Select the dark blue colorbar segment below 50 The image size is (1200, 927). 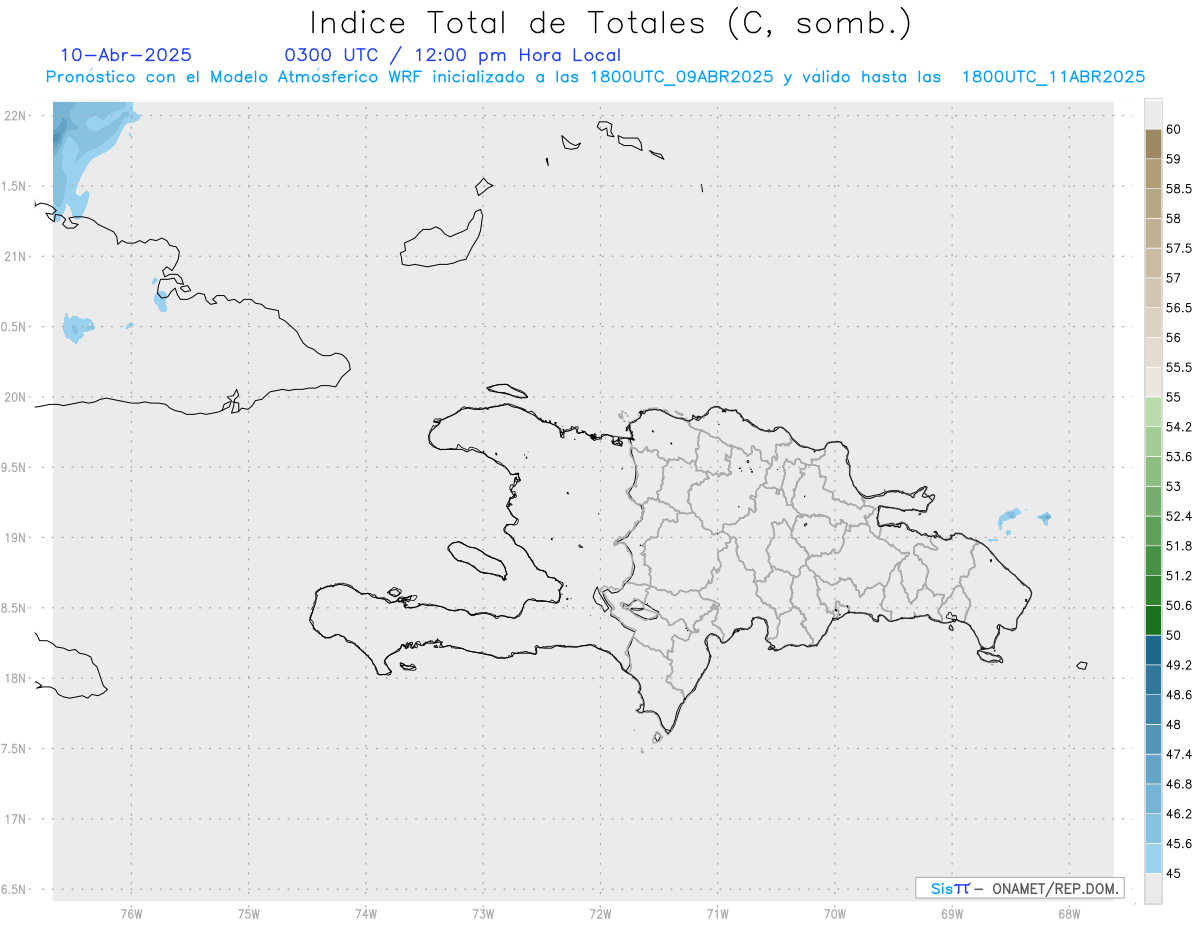[x=1153, y=650]
